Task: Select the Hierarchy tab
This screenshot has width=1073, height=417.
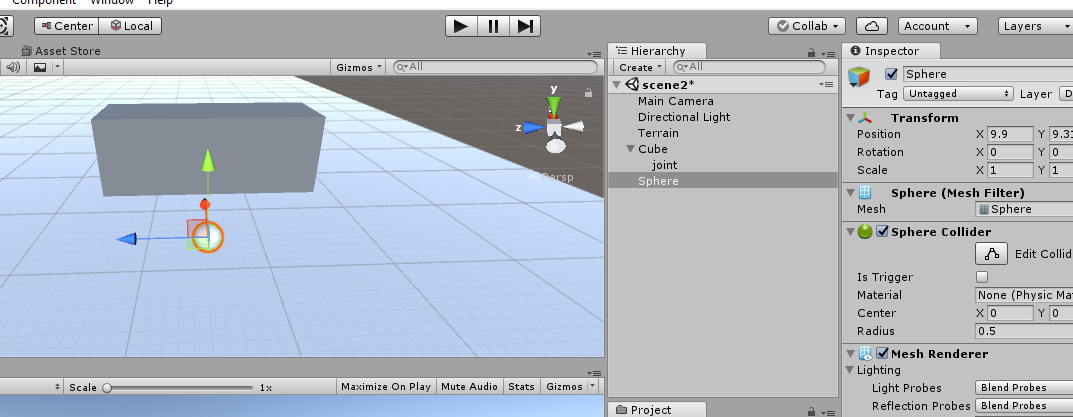Action: click(657, 51)
